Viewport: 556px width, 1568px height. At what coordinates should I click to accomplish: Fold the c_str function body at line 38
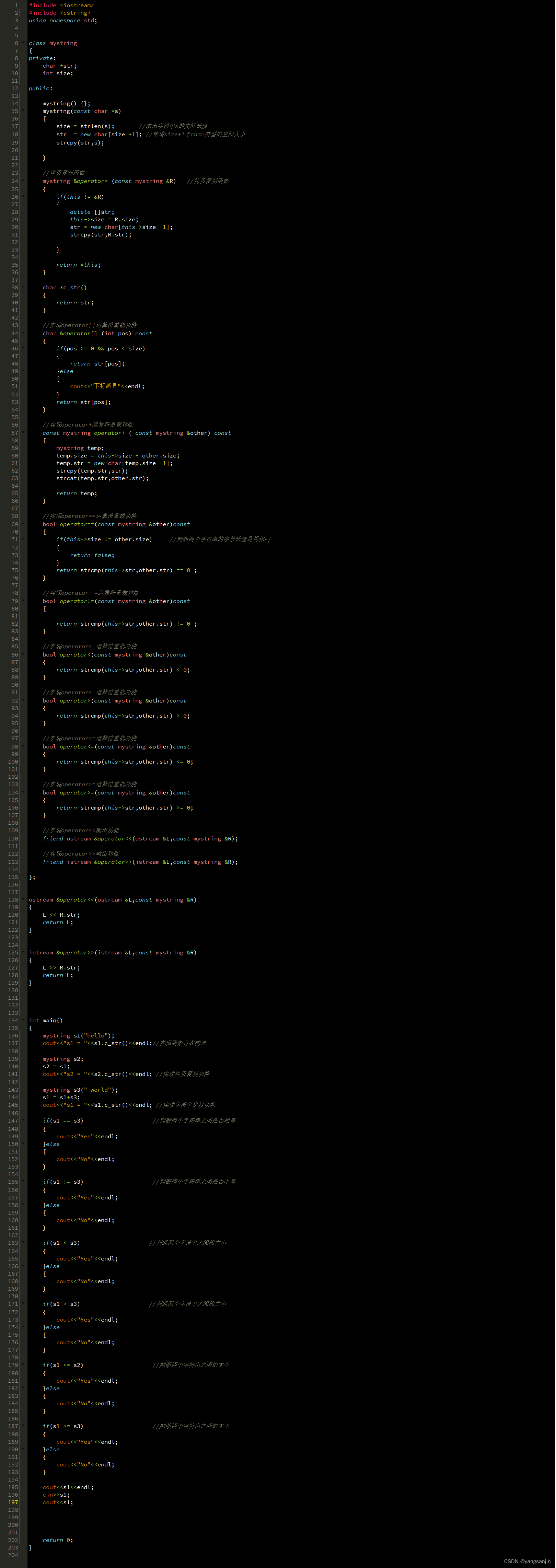pos(23,287)
